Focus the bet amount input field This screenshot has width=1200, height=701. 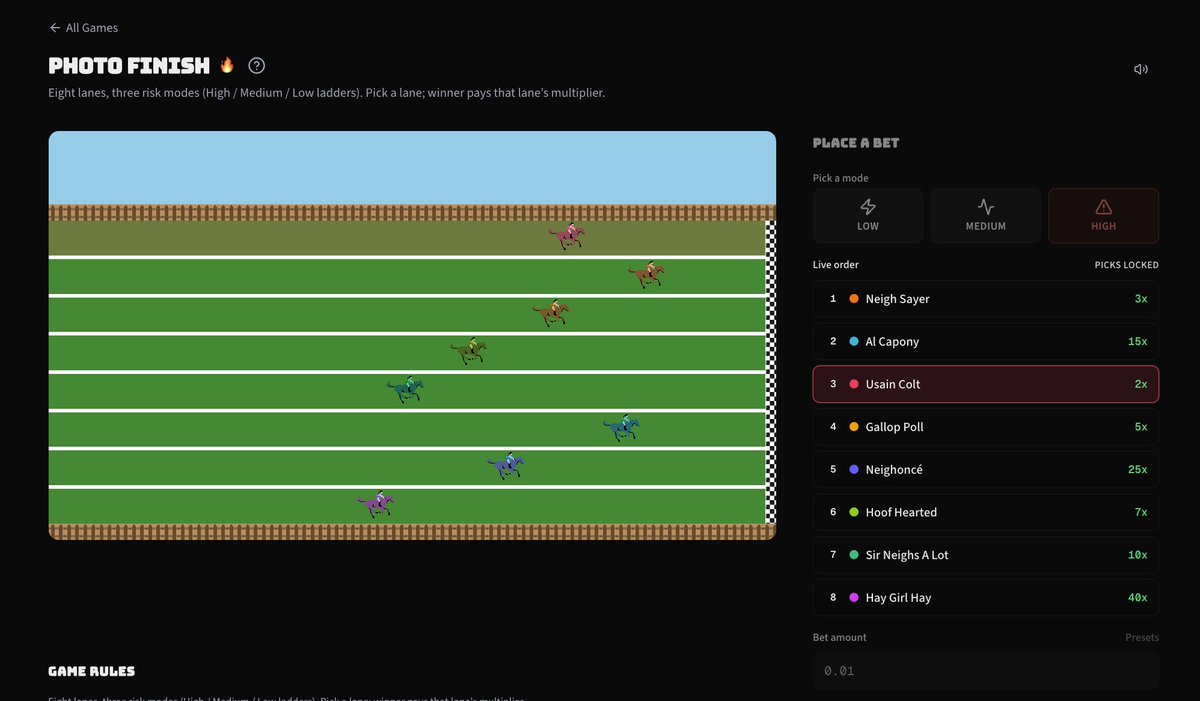click(986, 671)
